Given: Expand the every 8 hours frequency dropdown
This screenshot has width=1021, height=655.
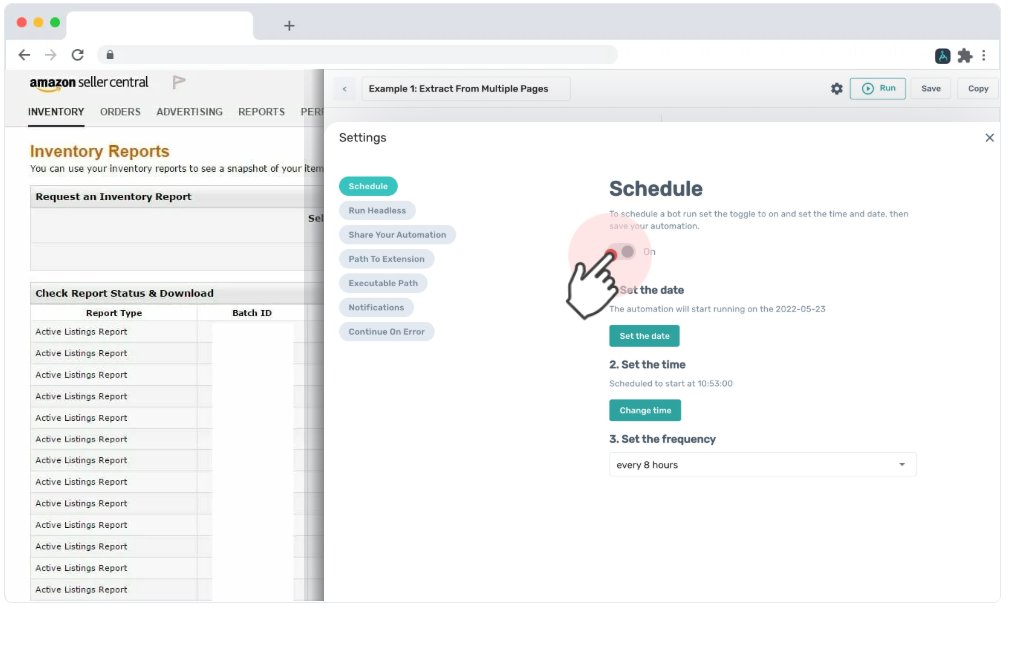Looking at the screenshot, I should pyautogui.click(x=762, y=465).
